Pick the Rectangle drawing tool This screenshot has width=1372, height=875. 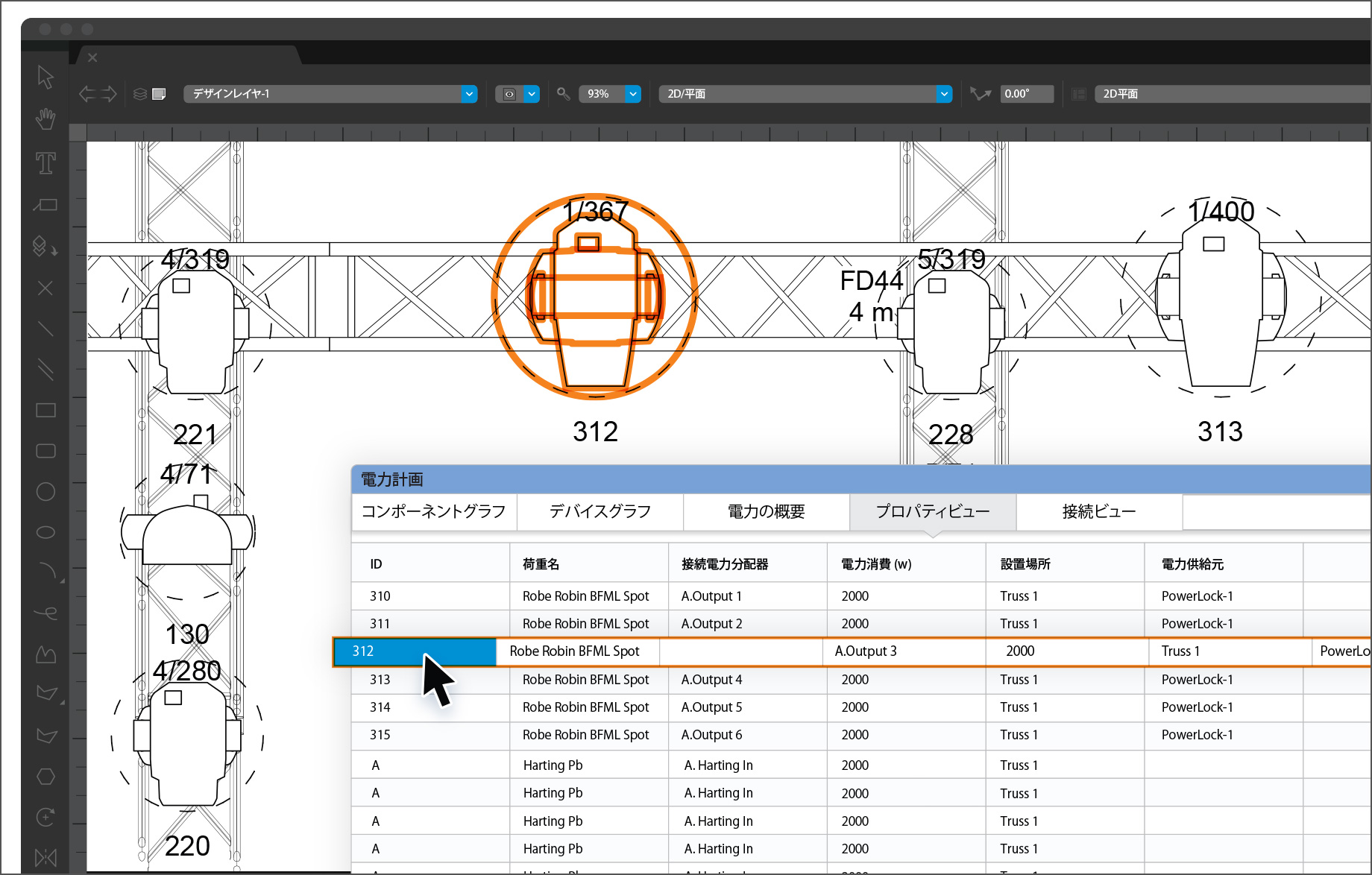pyautogui.click(x=45, y=410)
